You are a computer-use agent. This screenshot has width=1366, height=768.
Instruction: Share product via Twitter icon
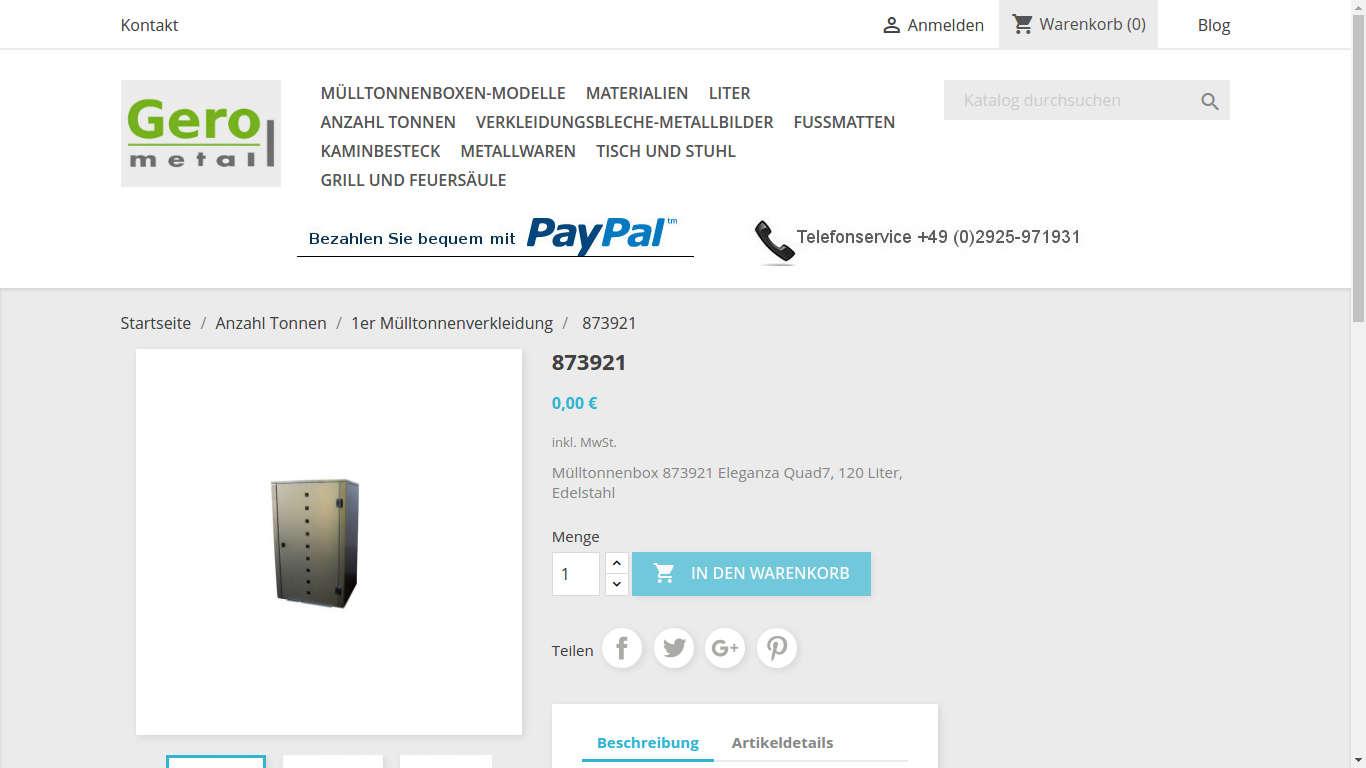(674, 649)
